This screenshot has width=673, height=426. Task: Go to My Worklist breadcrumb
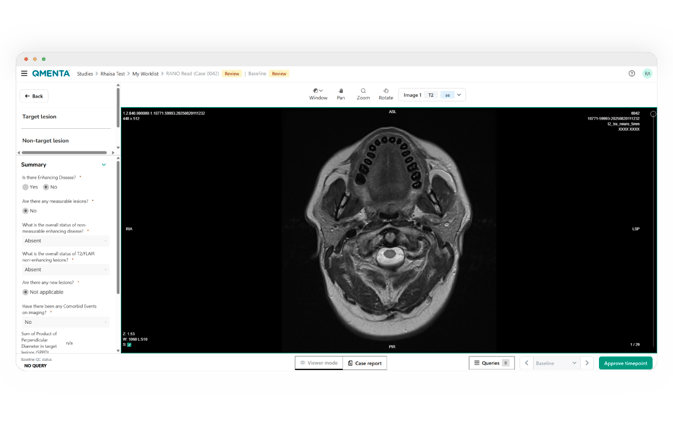tap(145, 74)
